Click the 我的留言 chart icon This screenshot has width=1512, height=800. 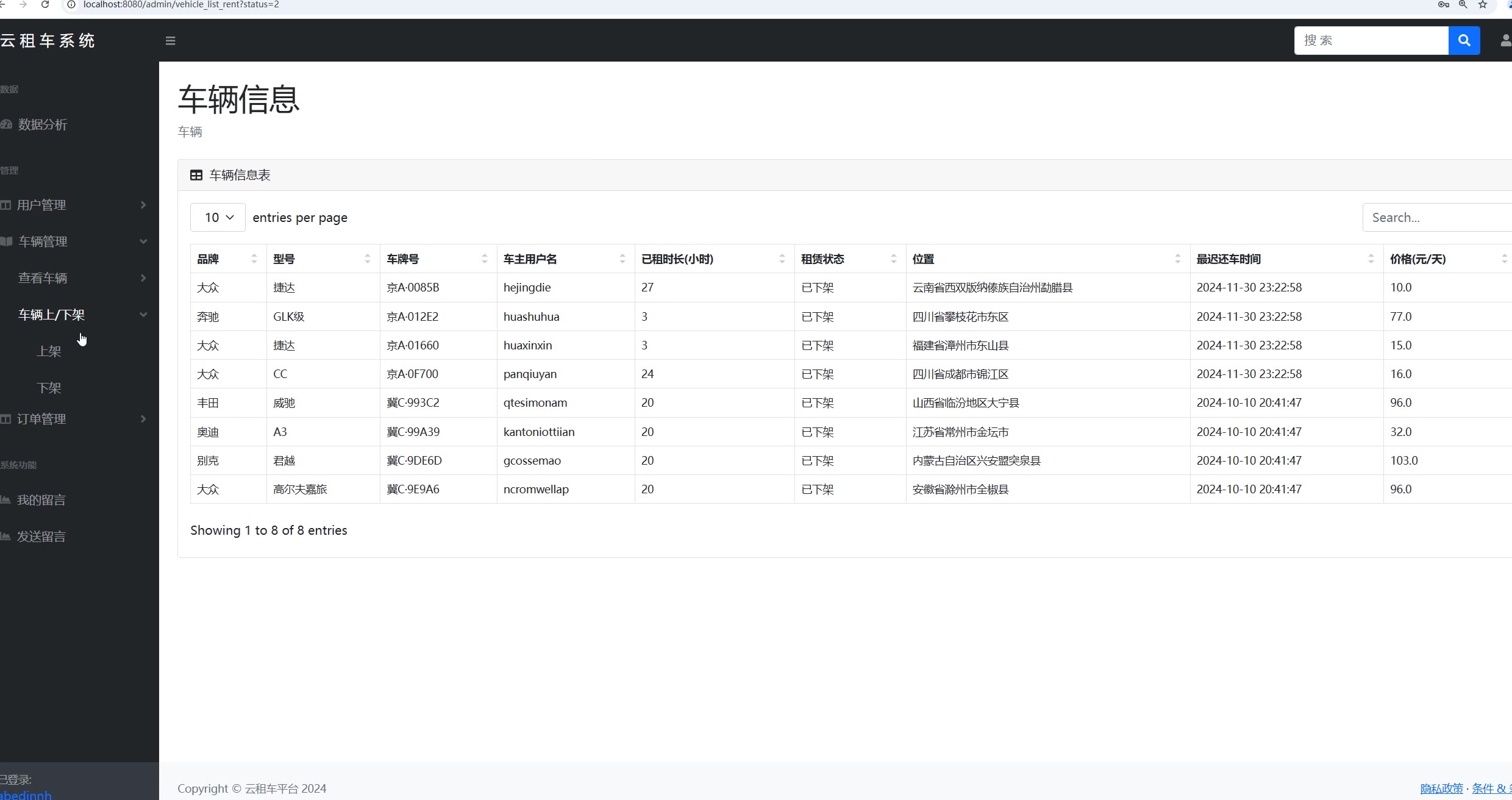tap(5, 500)
